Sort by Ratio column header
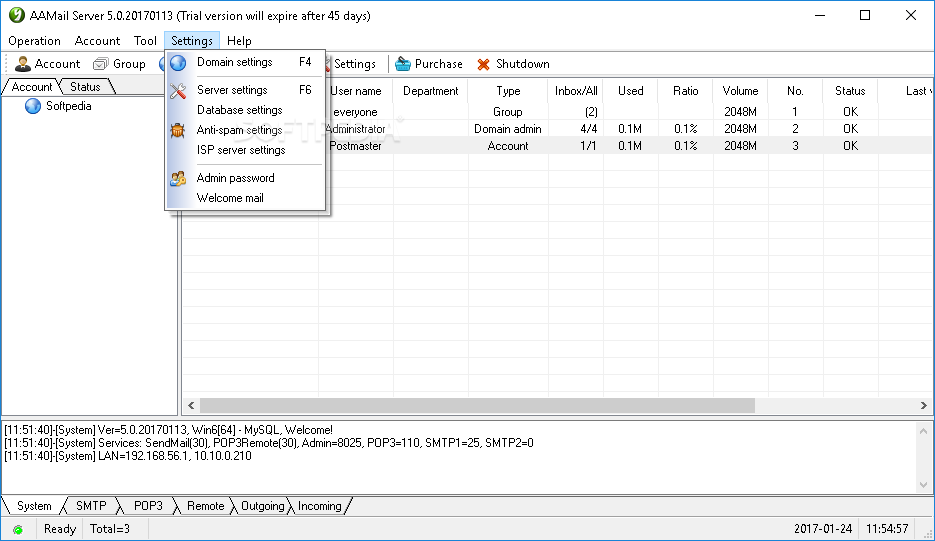 [x=685, y=91]
